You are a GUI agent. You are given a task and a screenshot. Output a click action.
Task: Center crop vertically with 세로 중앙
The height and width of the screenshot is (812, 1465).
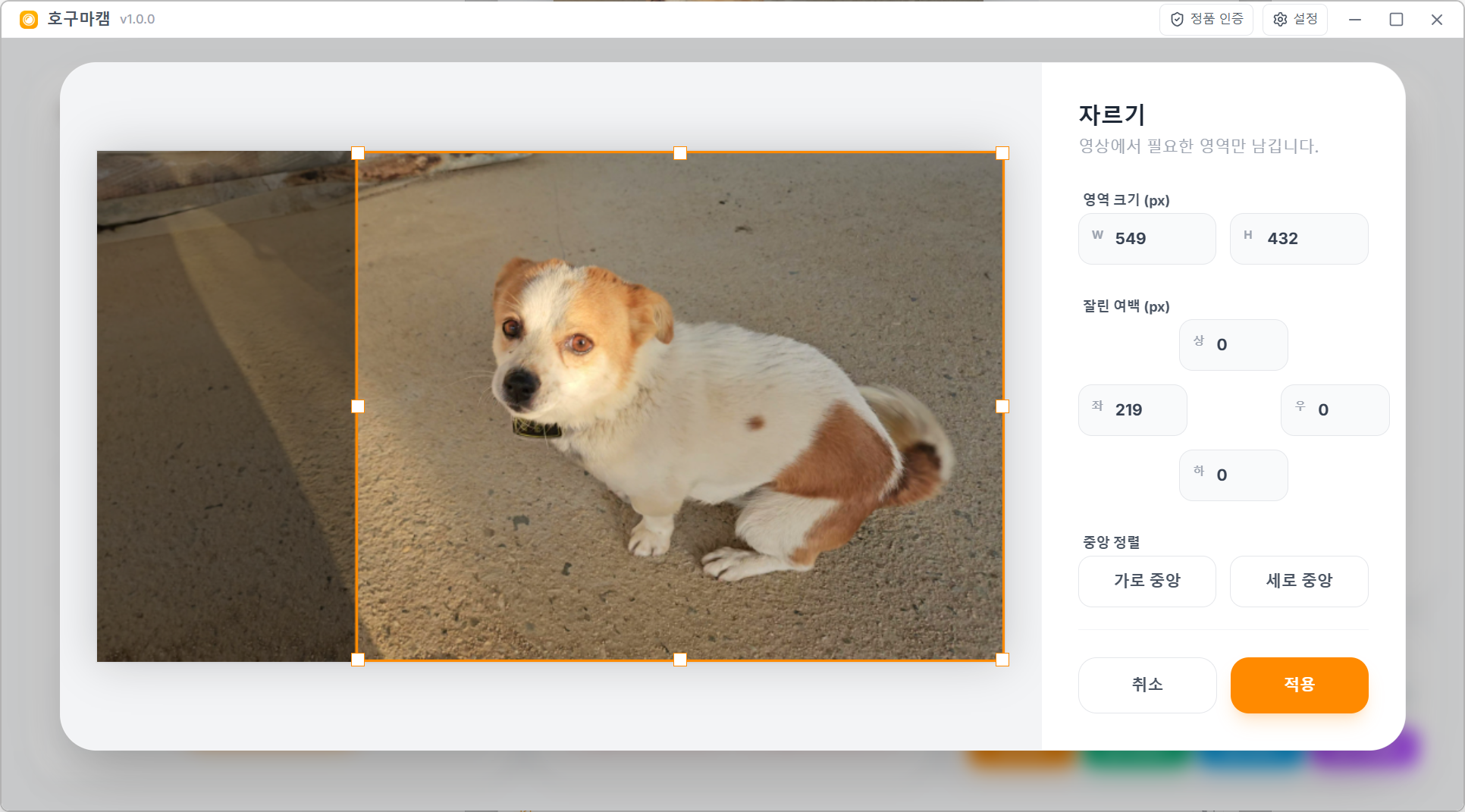pos(1299,582)
